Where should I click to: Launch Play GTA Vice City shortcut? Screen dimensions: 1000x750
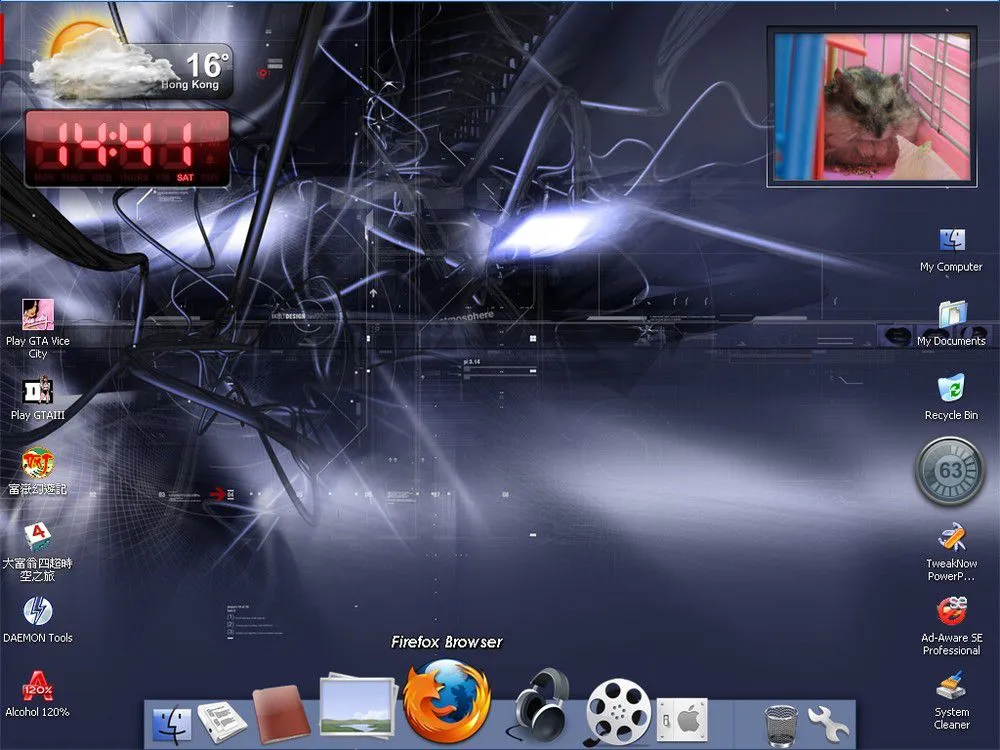pos(38,316)
